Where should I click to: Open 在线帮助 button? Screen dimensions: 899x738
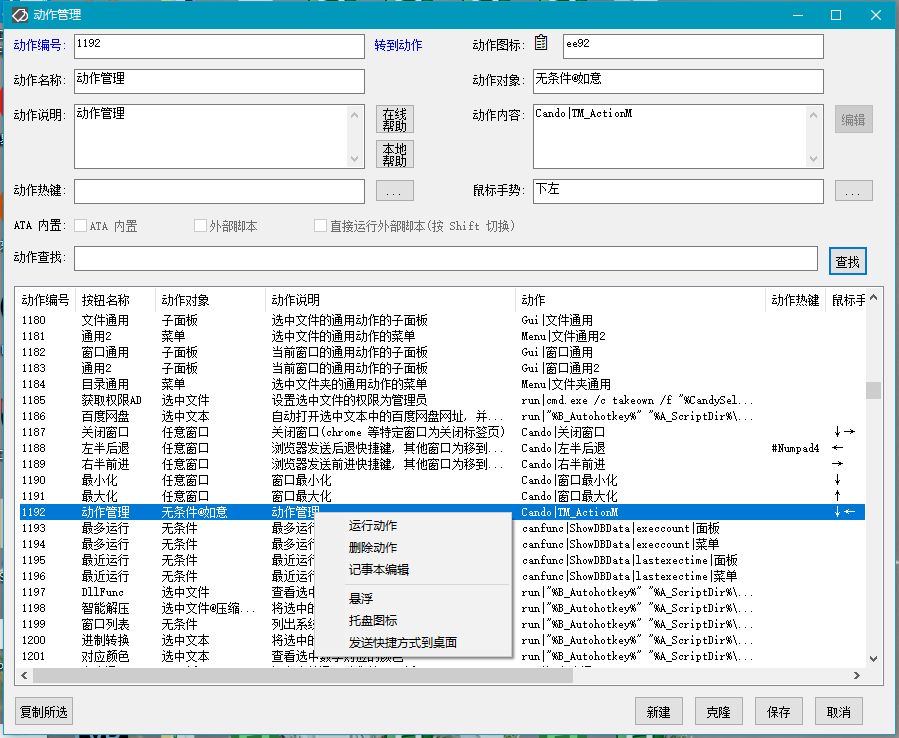[x=394, y=120]
